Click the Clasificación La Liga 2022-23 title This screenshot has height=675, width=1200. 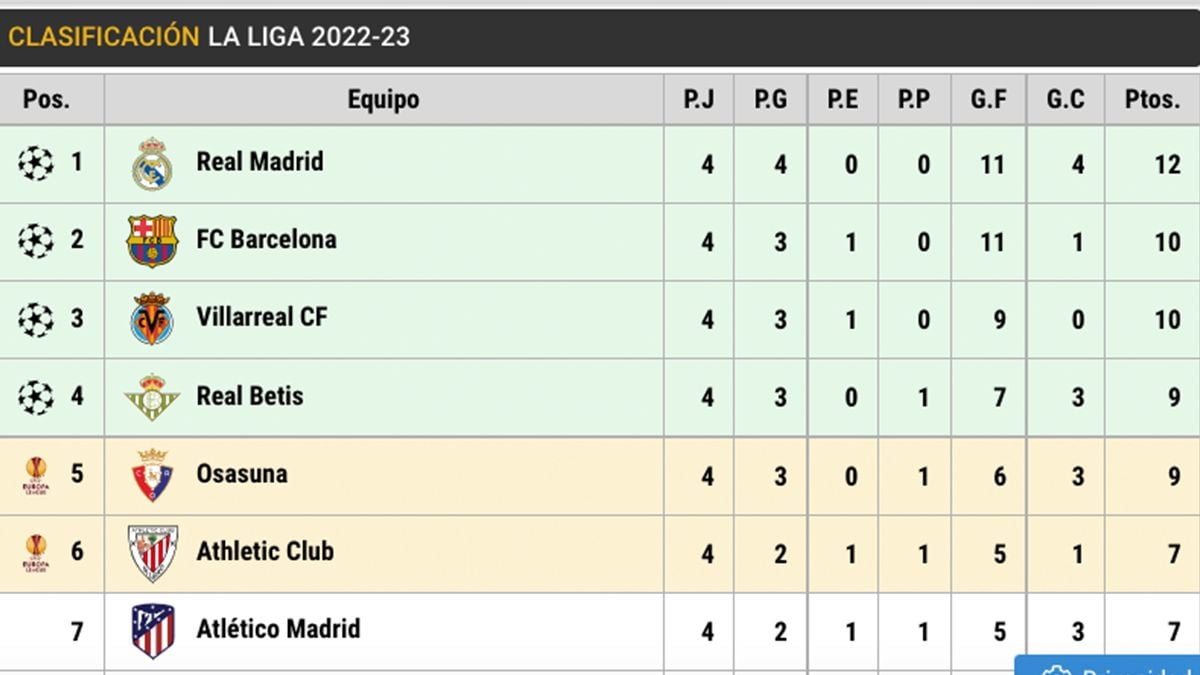209,37
